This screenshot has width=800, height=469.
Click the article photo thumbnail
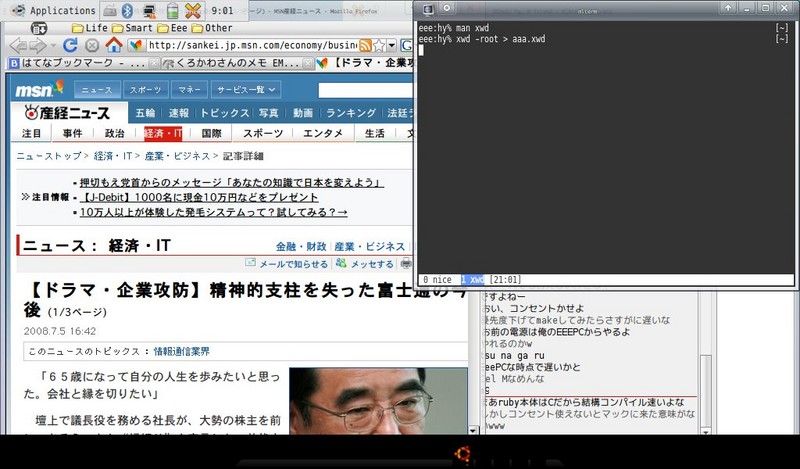378,401
